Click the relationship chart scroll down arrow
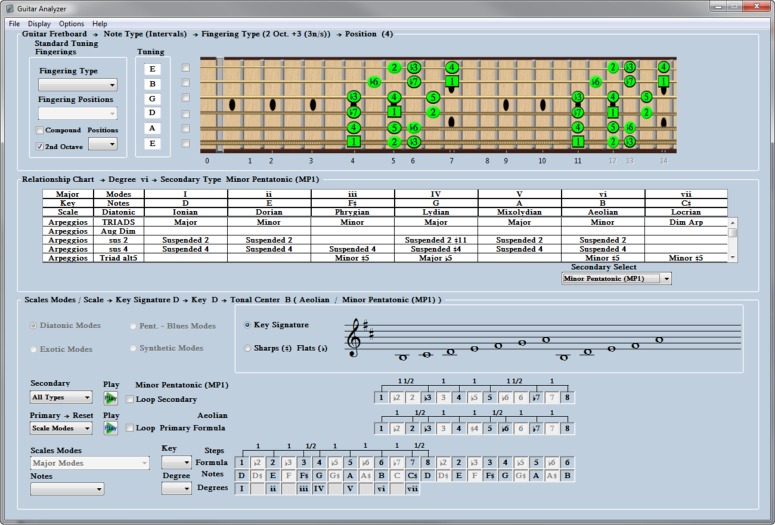 tap(732, 258)
